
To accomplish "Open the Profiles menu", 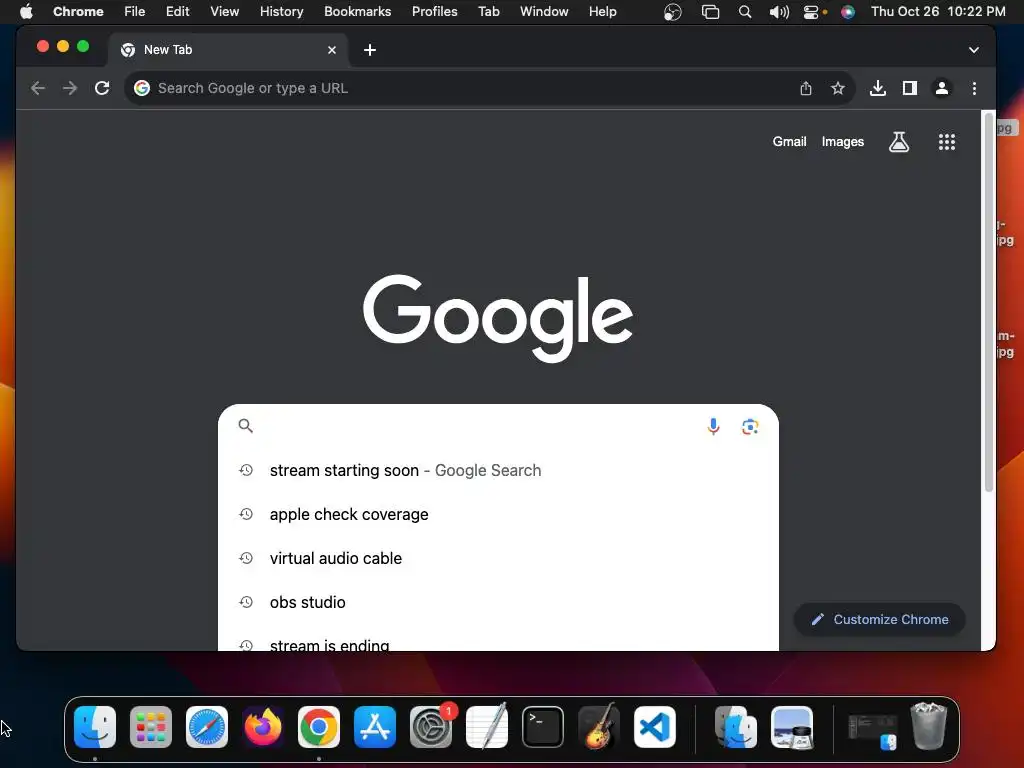I will 434,12.
